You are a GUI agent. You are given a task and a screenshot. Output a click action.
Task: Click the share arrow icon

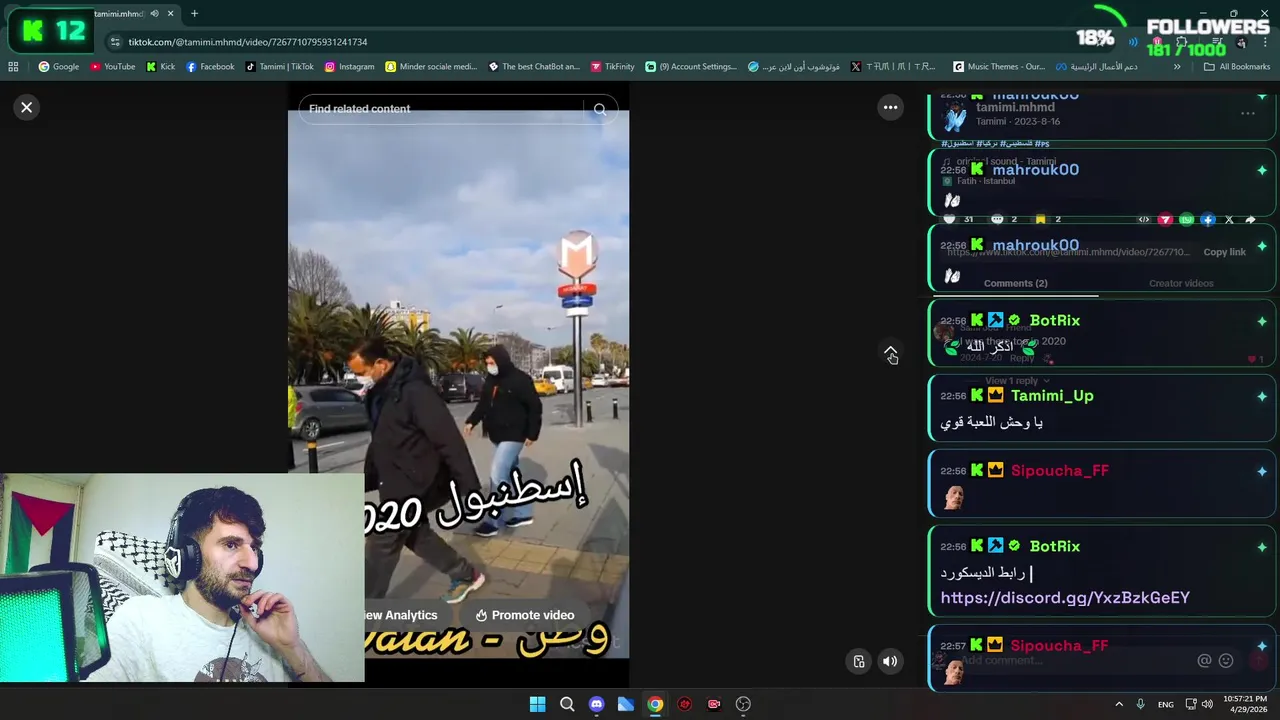point(1250,219)
